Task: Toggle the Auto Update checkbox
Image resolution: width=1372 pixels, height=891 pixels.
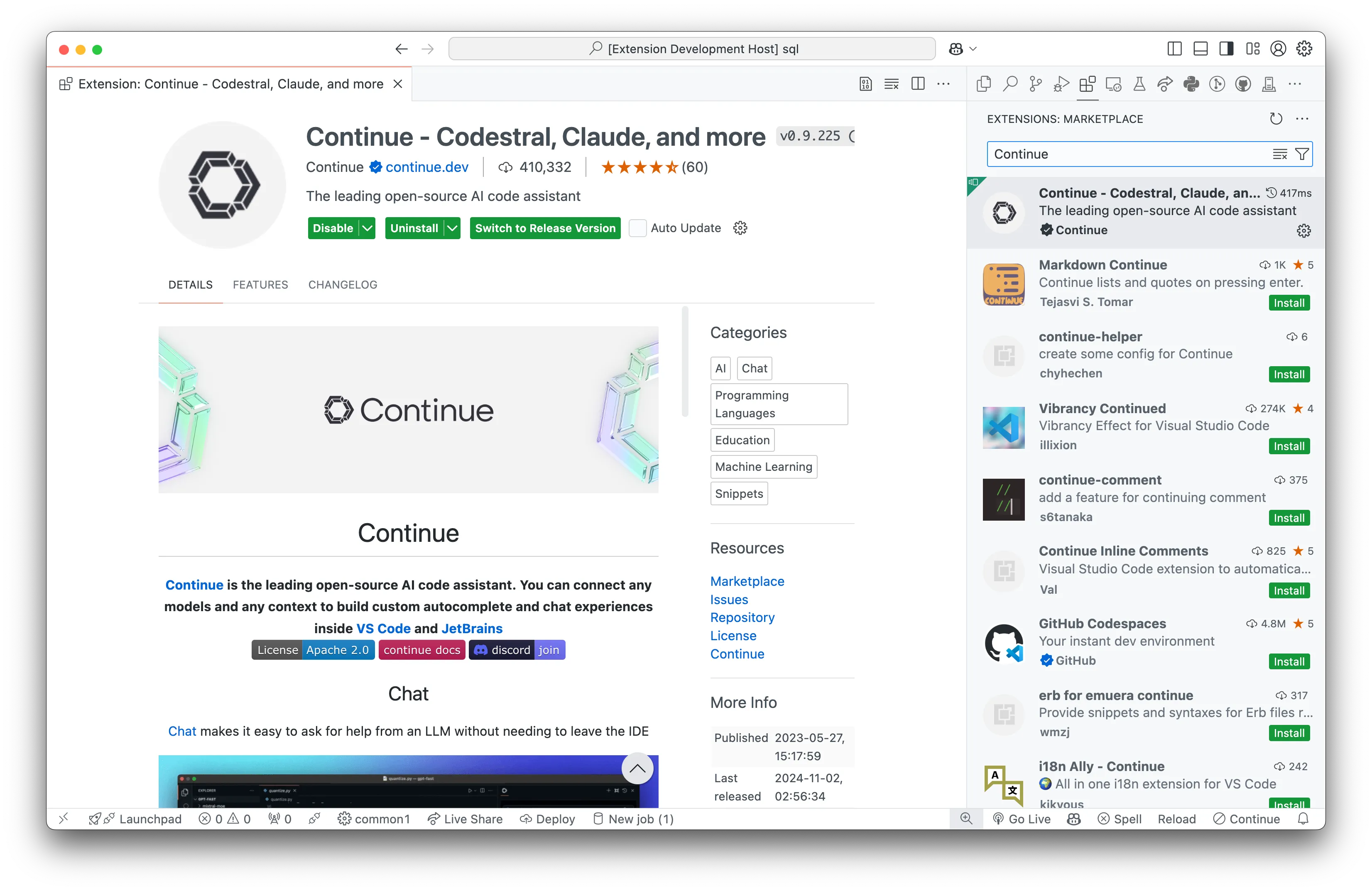Action: click(637, 228)
